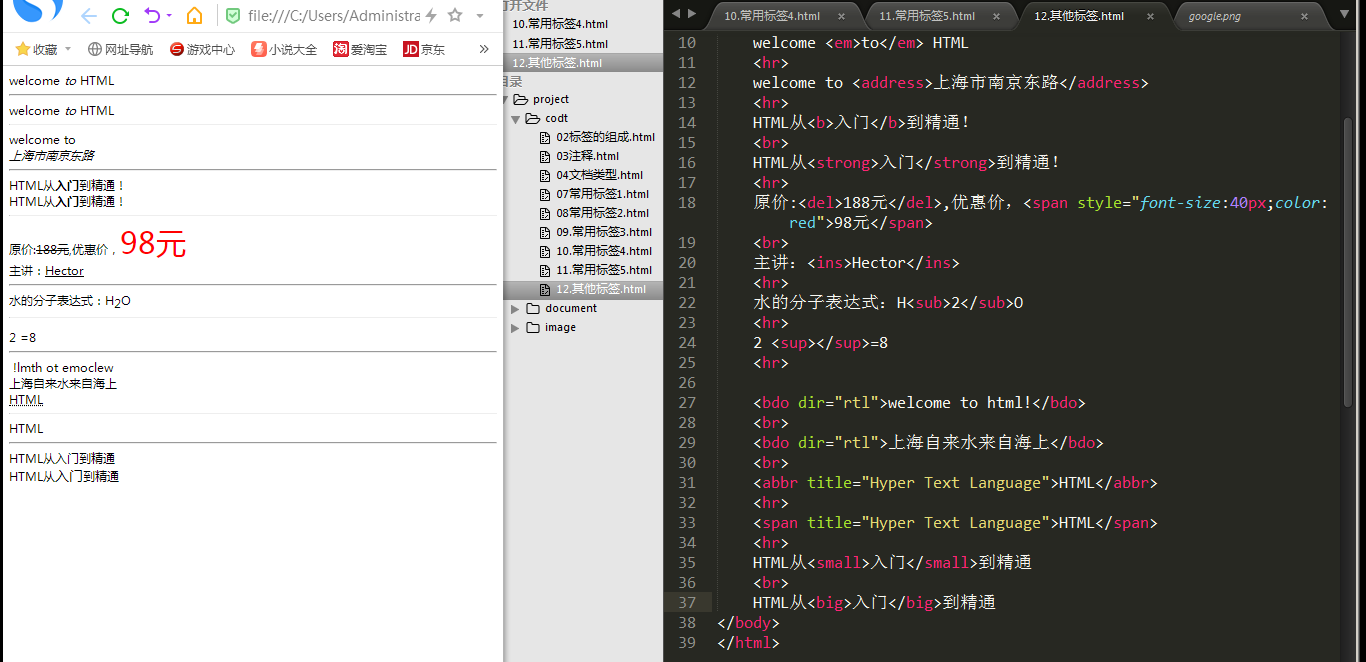The image size is (1366, 662).
Task: Click the editor vertical scrollbar
Action: pyautogui.click(x=1349, y=265)
